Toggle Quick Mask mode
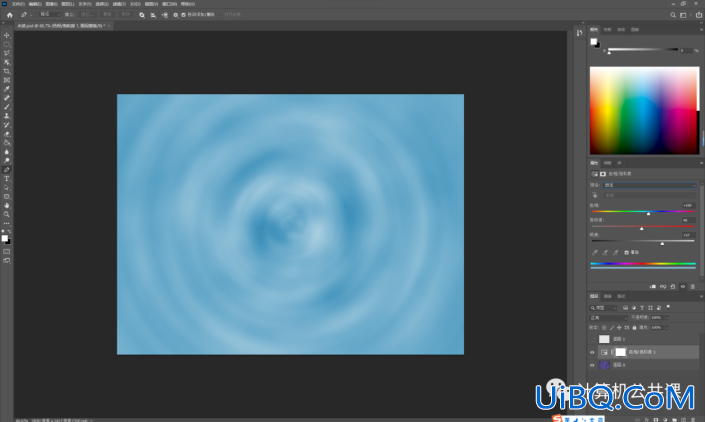The image size is (705, 422). pos(7,251)
